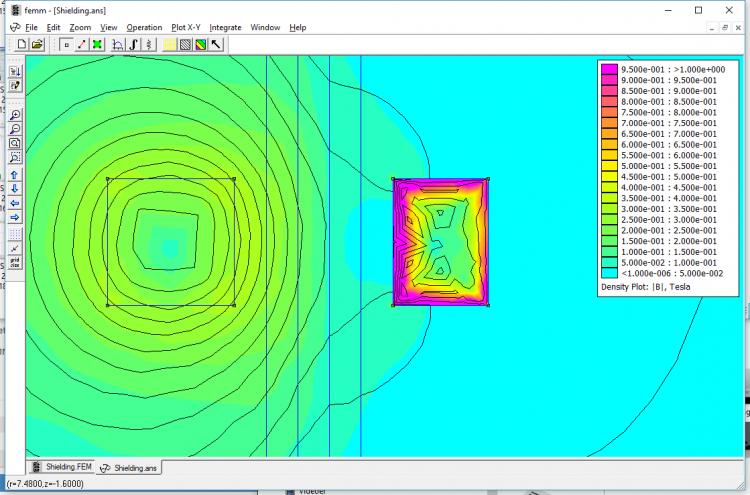
Task: Pan view left with the left arrow
Action: tap(15, 202)
